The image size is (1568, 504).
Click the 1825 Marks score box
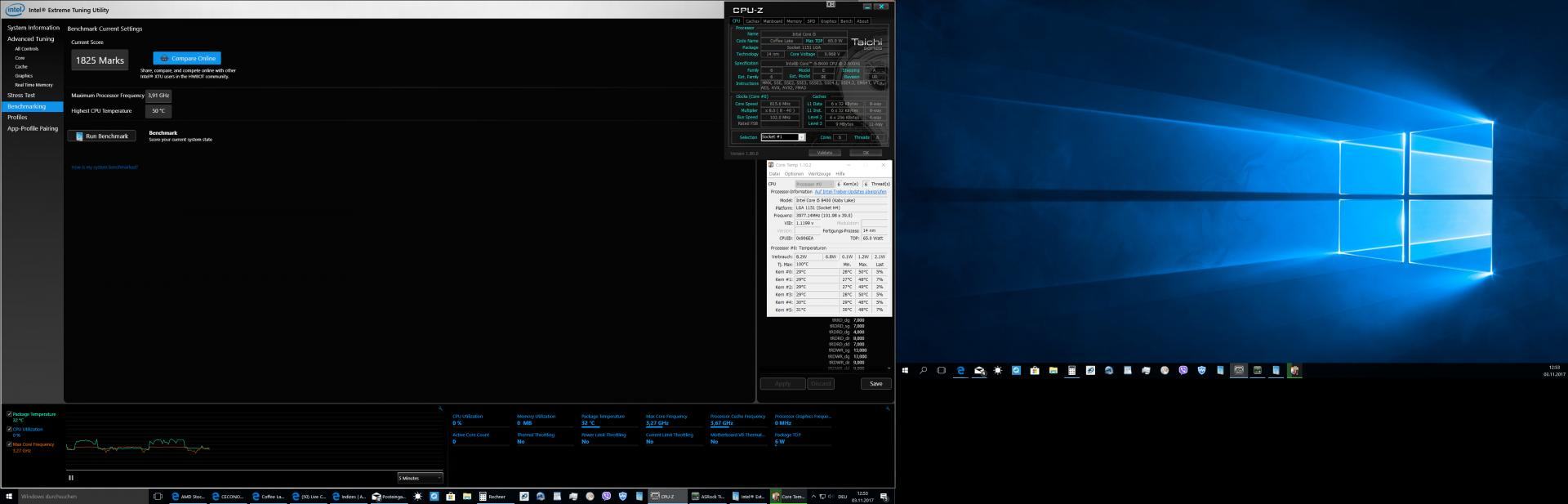[100, 60]
